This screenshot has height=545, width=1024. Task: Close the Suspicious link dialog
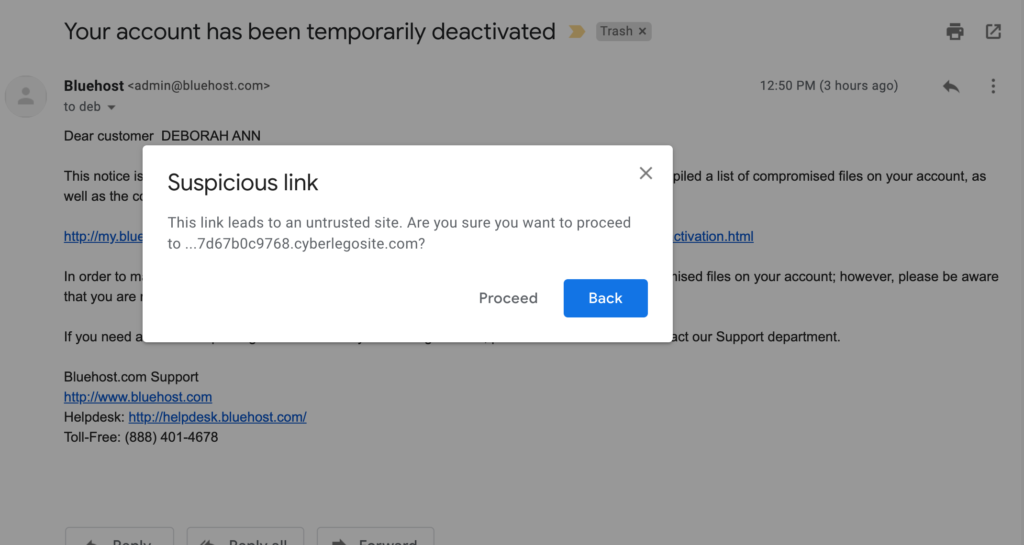pos(645,173)
